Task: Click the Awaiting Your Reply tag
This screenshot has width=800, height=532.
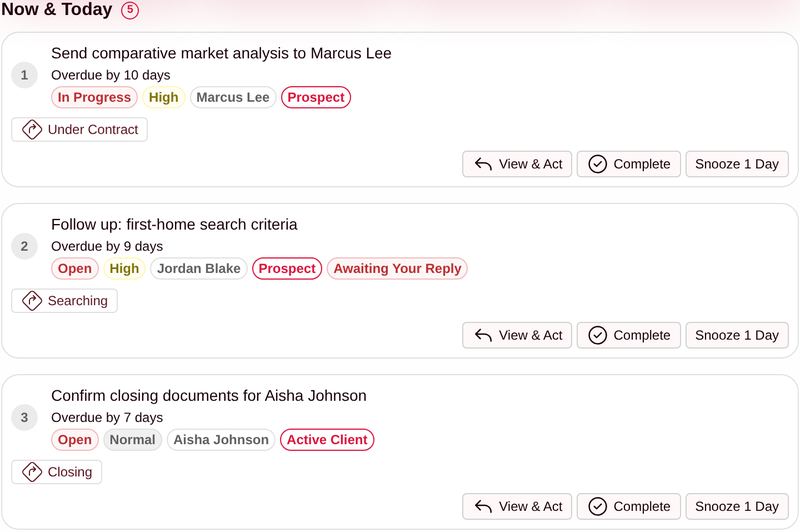Action: (x=397, y=269)
